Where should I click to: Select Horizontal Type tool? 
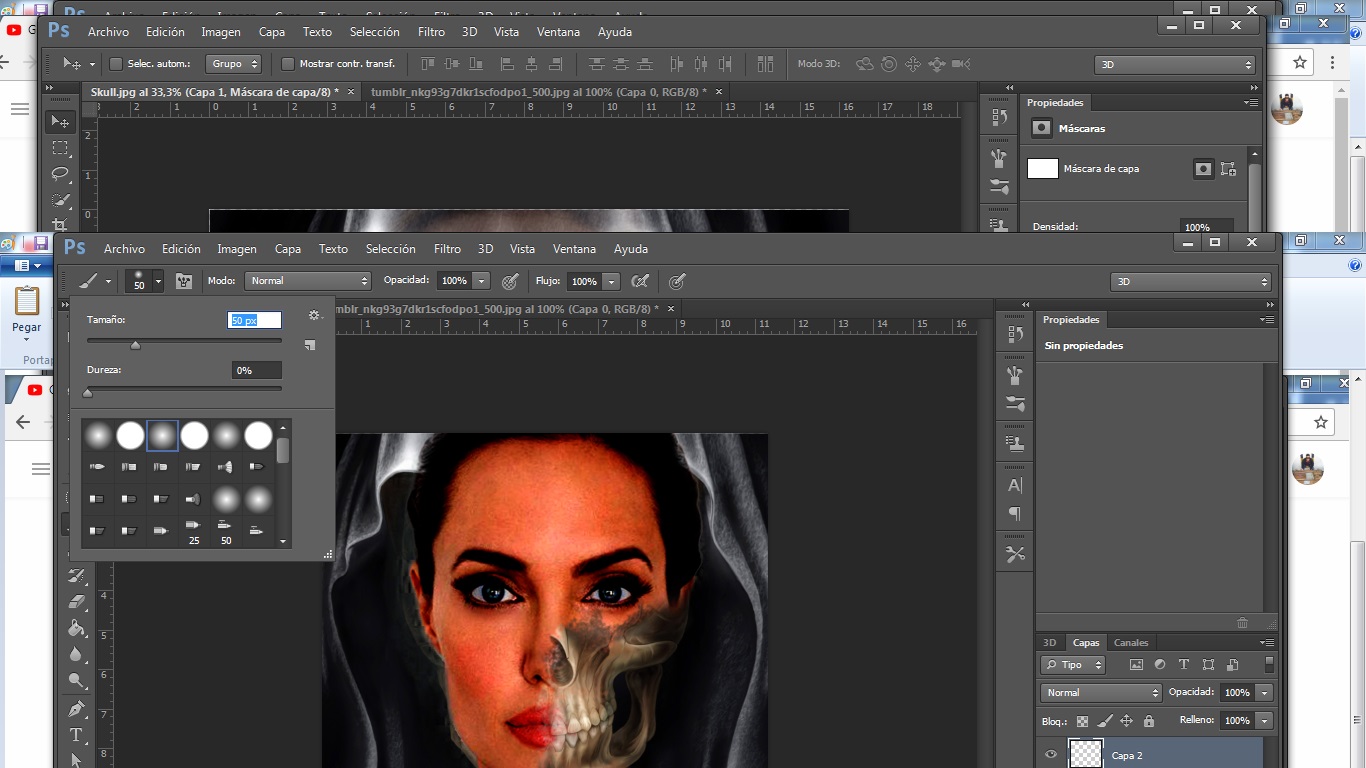(x=77, y=735)
